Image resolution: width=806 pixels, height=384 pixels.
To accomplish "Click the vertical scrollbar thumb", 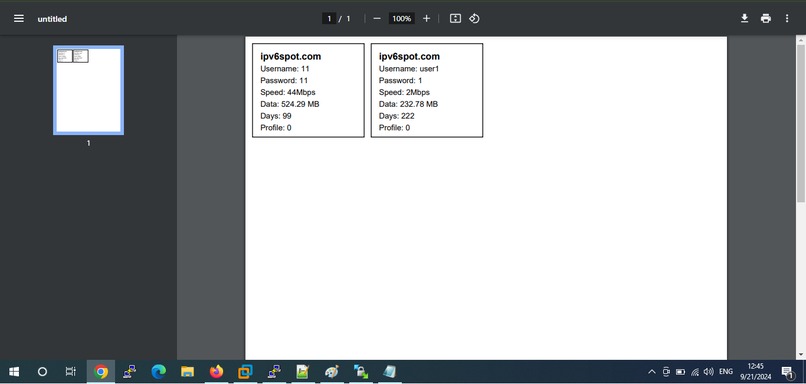I will (x=800, y=123).
